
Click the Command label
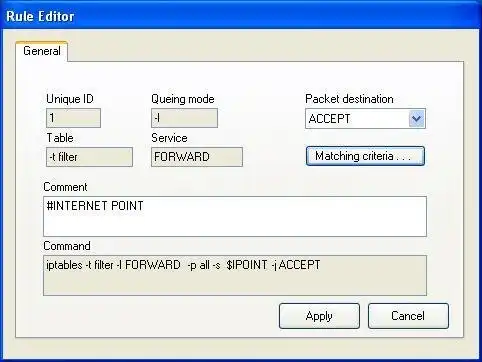pos(67,246)
